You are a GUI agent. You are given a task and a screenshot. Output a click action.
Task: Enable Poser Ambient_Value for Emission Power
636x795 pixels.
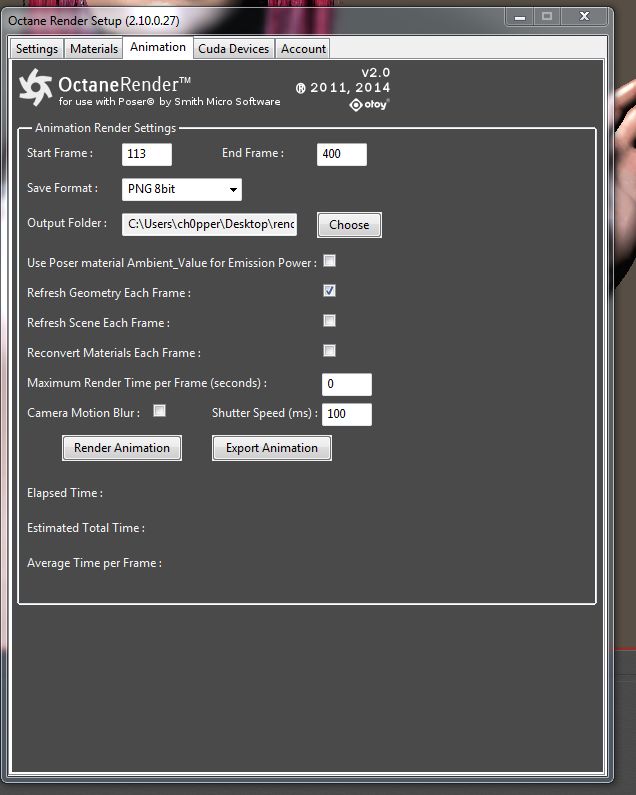tap(330, 261)
